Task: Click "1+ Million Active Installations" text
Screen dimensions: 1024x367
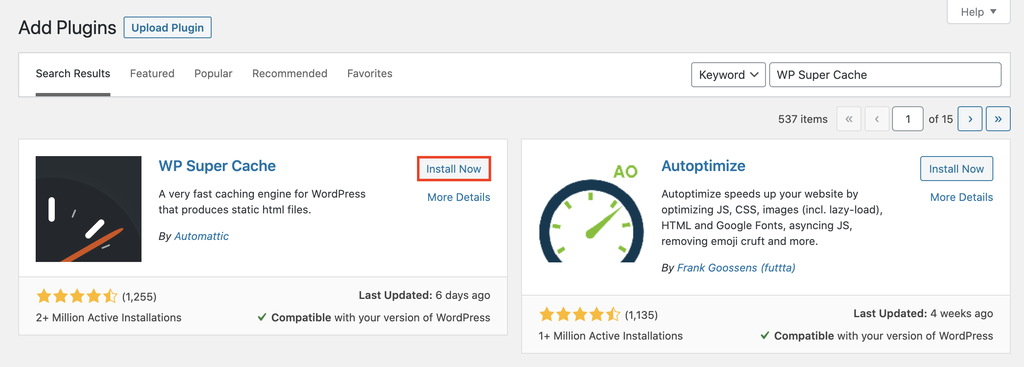Action: tap(611, 336)
